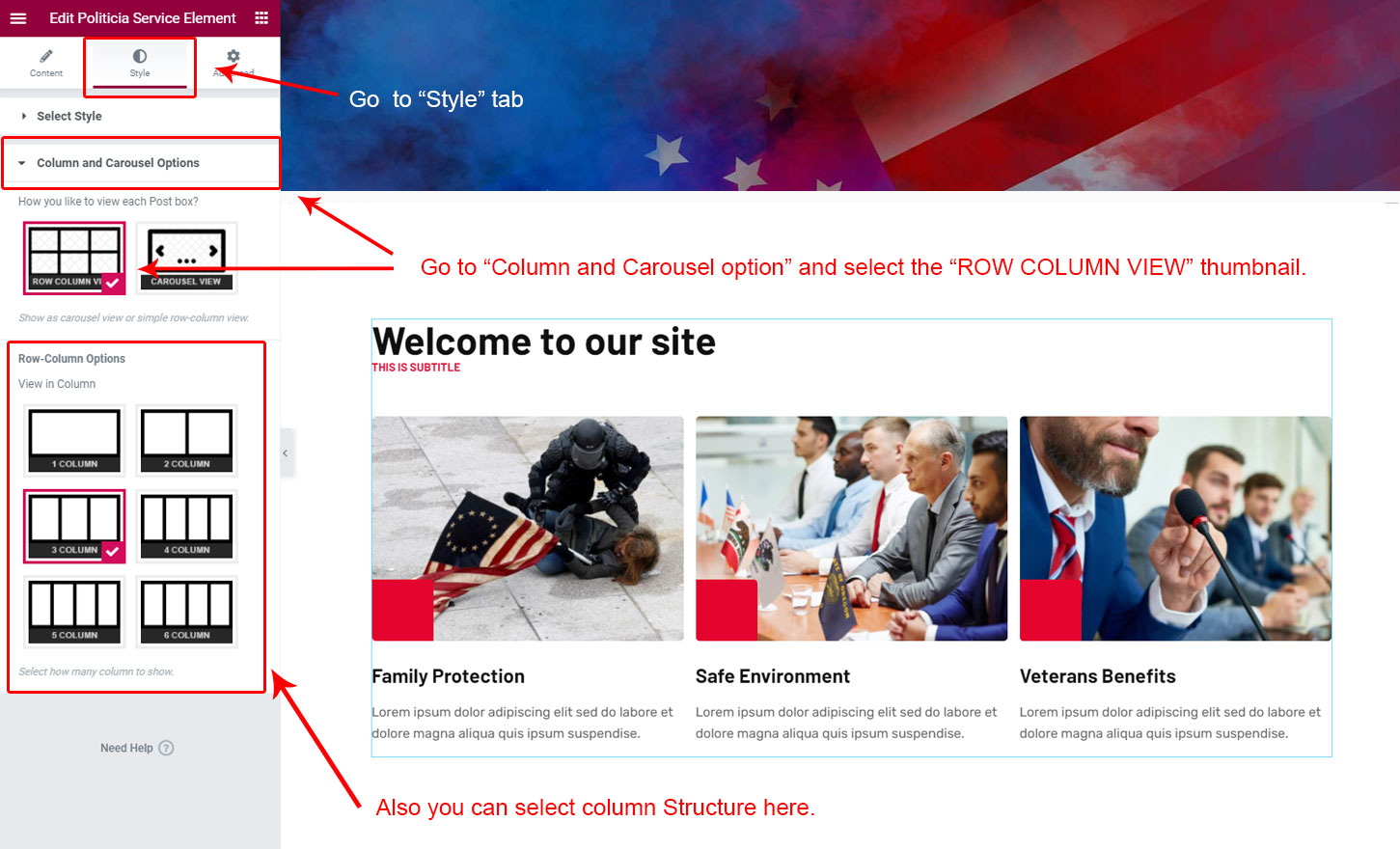
Task: Open the Family Protection service title
Action: click(449, 676)
